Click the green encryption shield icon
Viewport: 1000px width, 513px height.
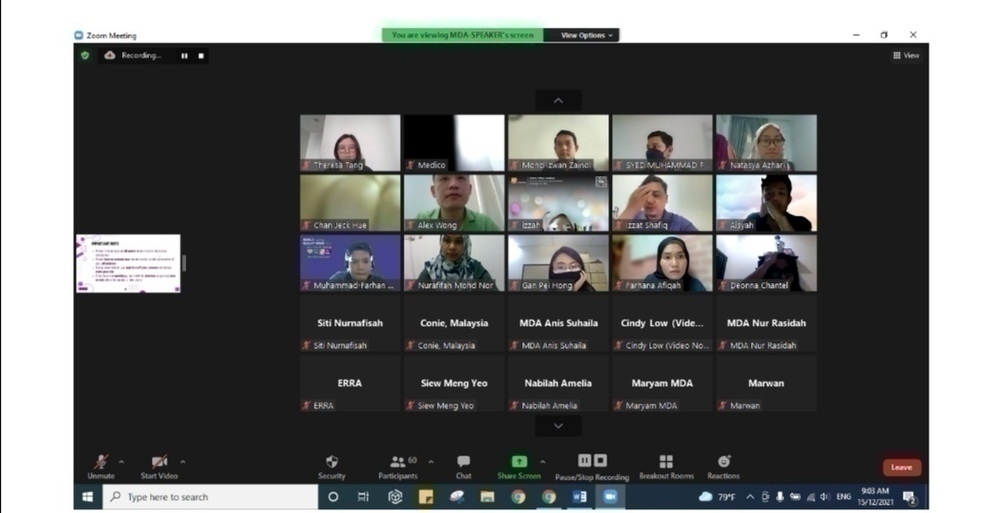[85, 55]
